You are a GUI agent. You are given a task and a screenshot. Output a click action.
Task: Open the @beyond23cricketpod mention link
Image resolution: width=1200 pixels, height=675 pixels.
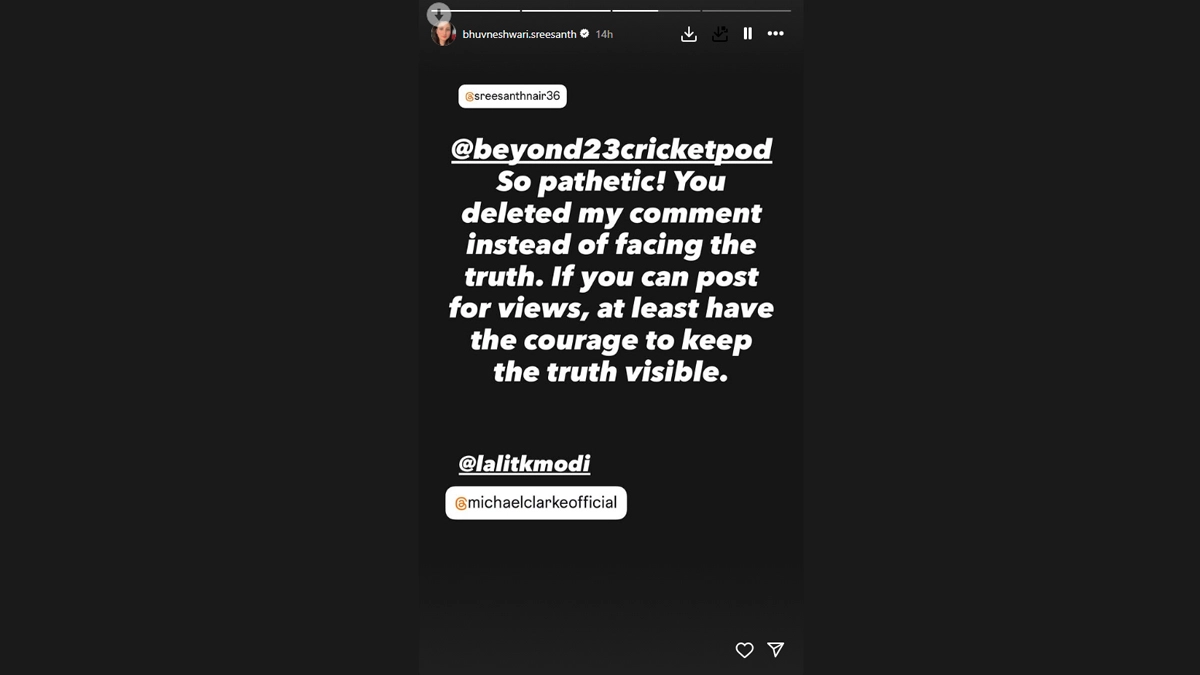612,150
